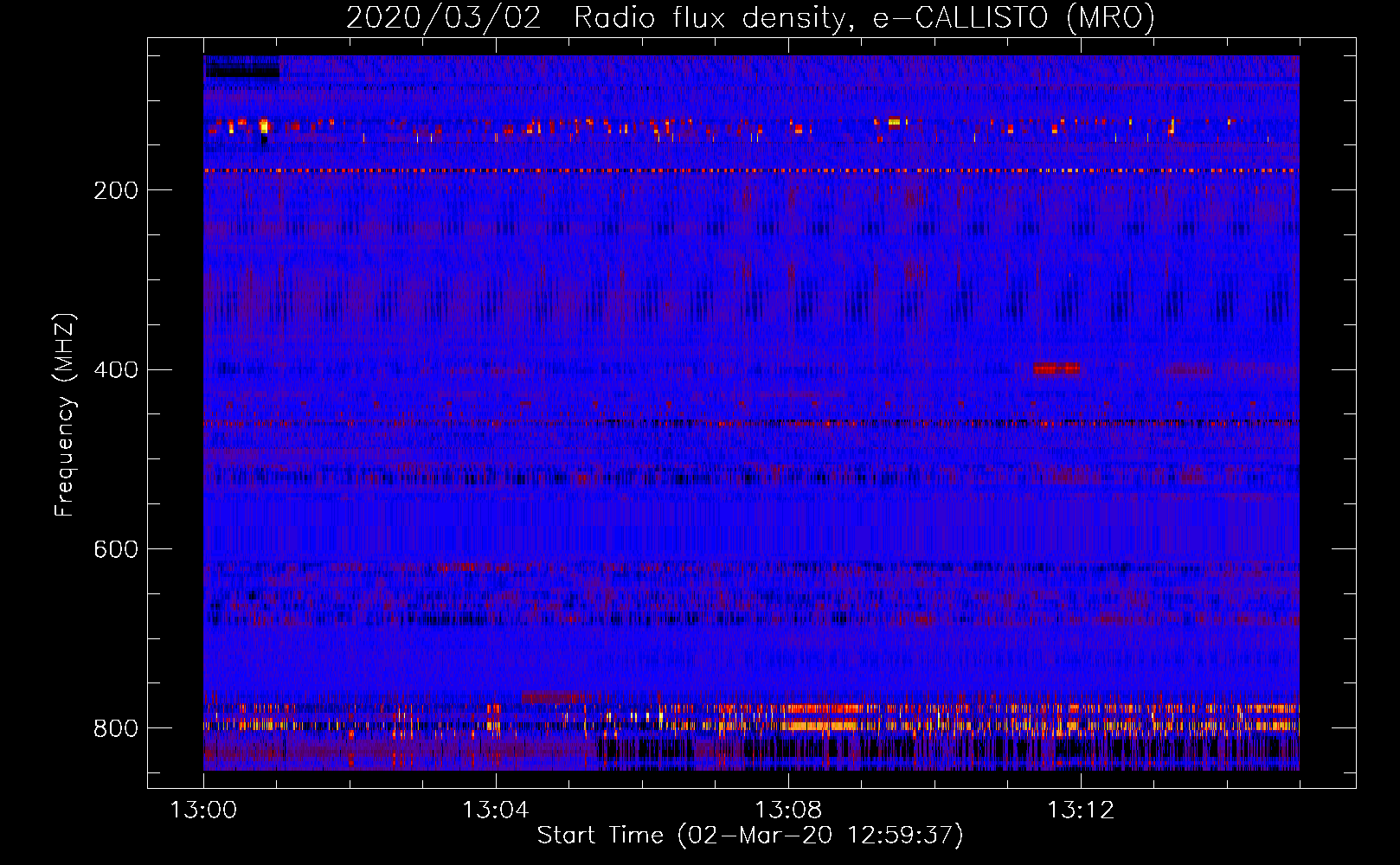Viewport: 1400px width, 865px height.
Task: Click the 'Start Time (02-Mar-20 12:59:37)' label
Action: (750, 836)
